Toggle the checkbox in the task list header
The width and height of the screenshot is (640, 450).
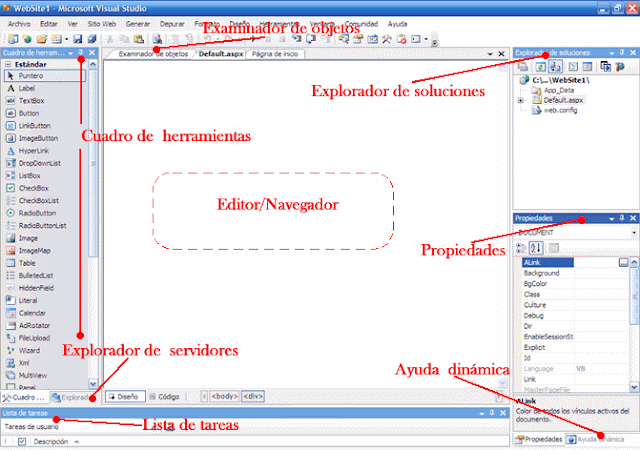tap(22, 441)
